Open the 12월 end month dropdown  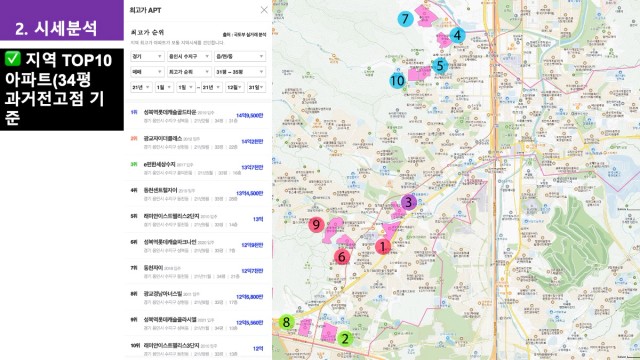point(235,87)
